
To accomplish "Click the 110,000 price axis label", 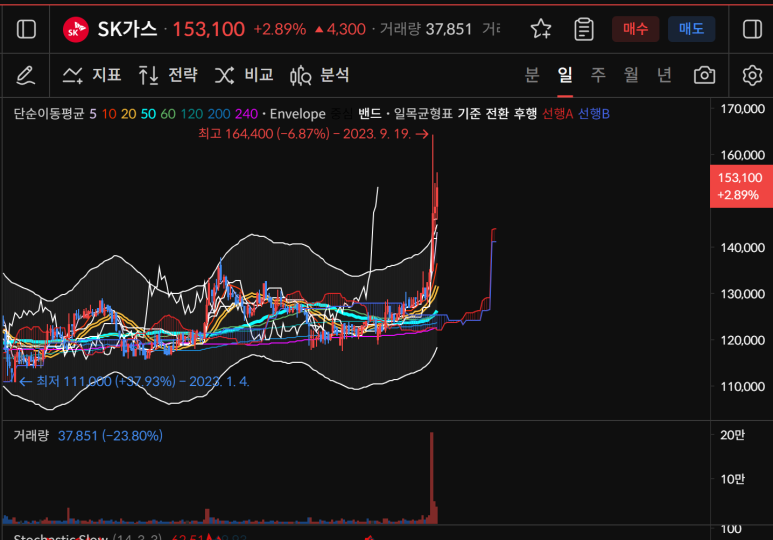I will click(x=742, y=387).
